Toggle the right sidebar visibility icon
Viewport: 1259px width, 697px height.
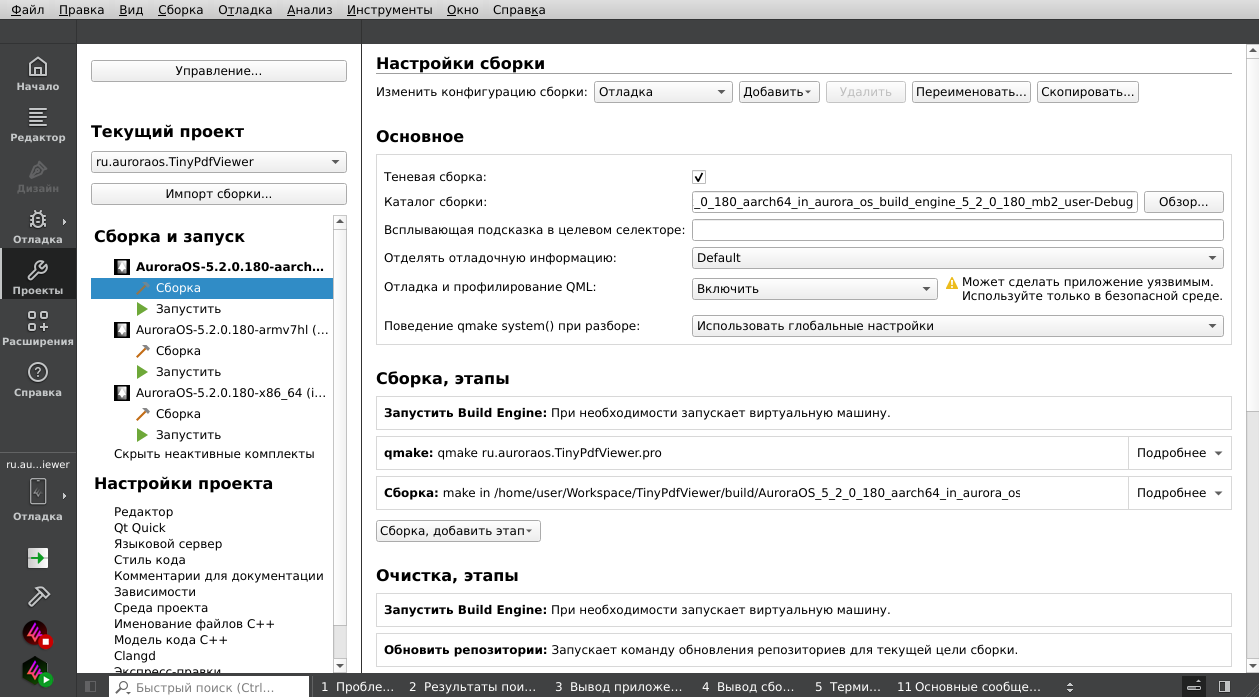(x=1224, y=687)
